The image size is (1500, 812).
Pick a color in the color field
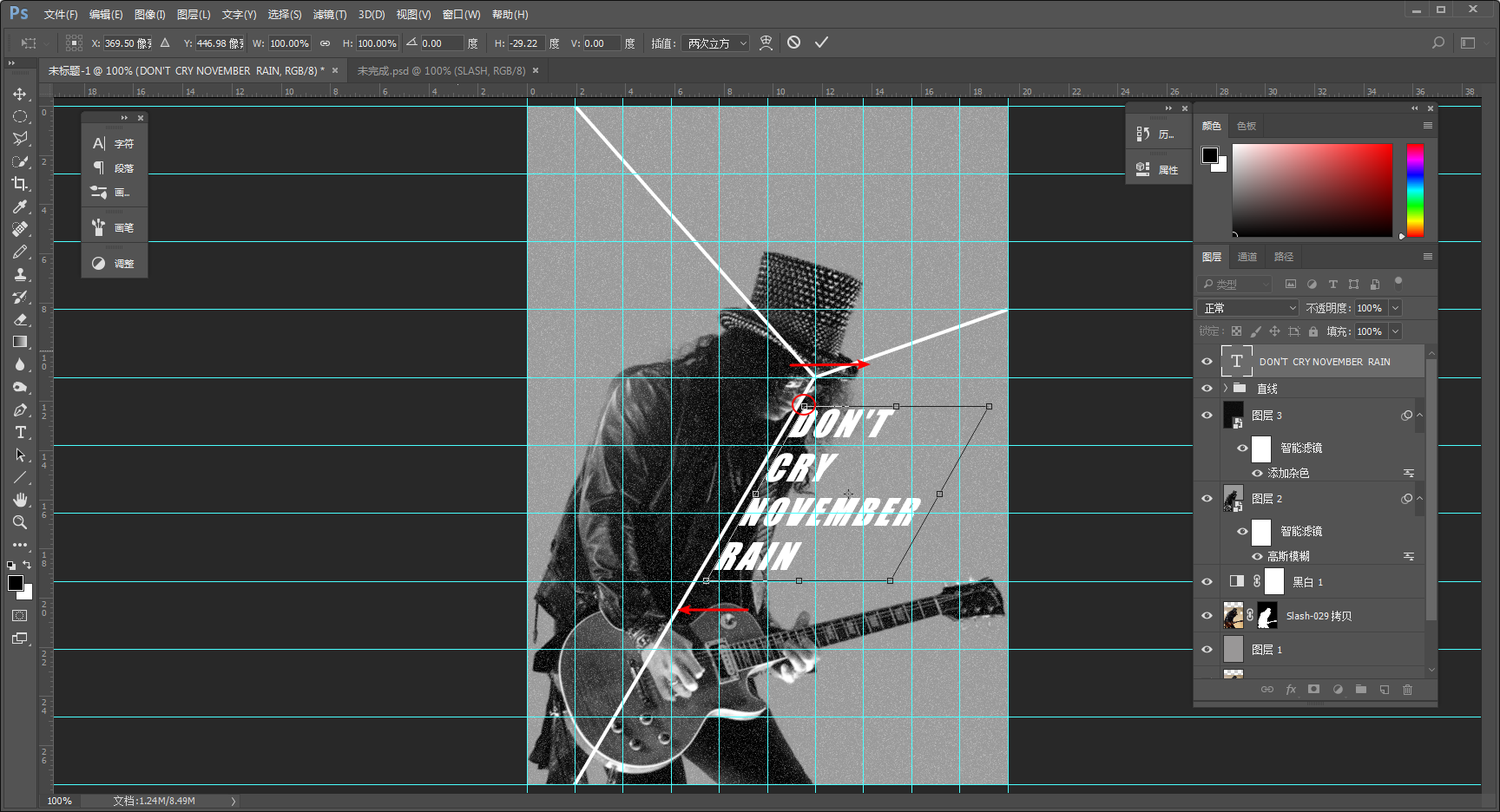(1312, 190)
